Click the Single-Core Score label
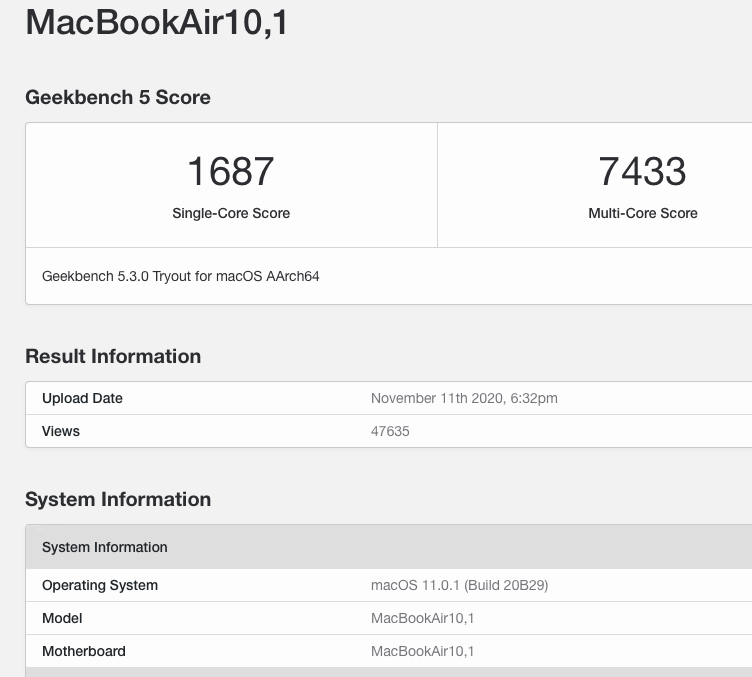This screenshot has height=677, width=752. point(231,213)
